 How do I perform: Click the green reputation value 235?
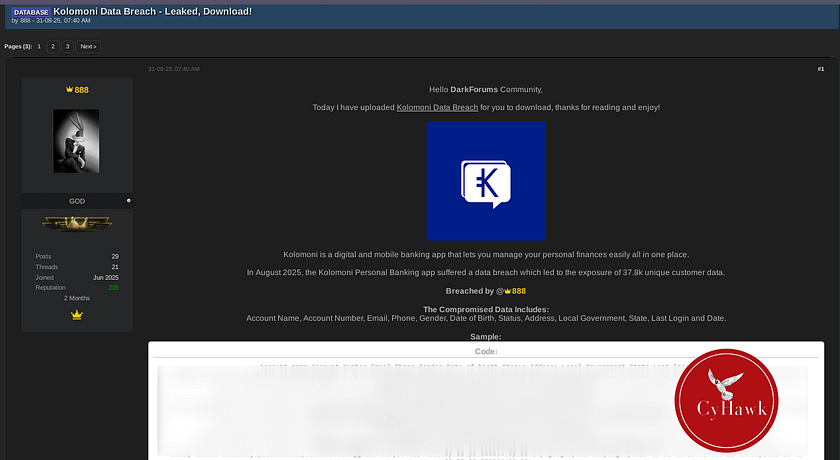click(x=114, y=288)
